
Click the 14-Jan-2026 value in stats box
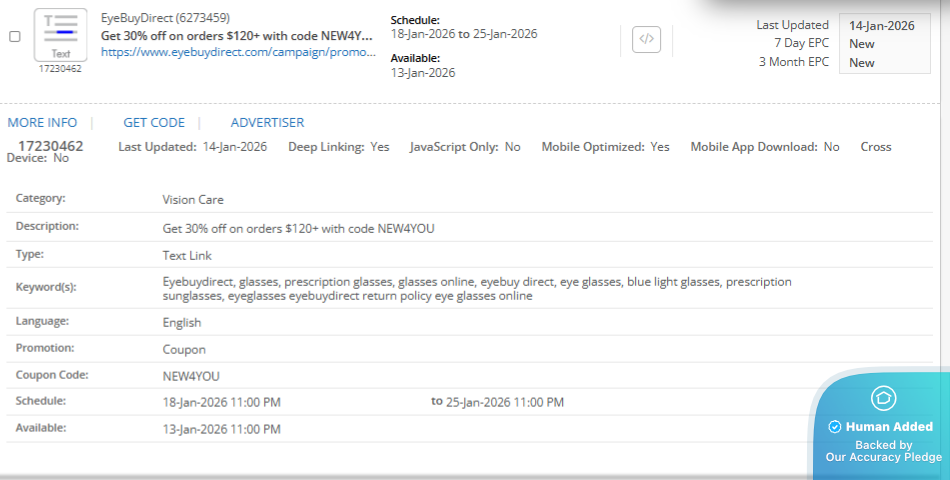tap(881, 25)
